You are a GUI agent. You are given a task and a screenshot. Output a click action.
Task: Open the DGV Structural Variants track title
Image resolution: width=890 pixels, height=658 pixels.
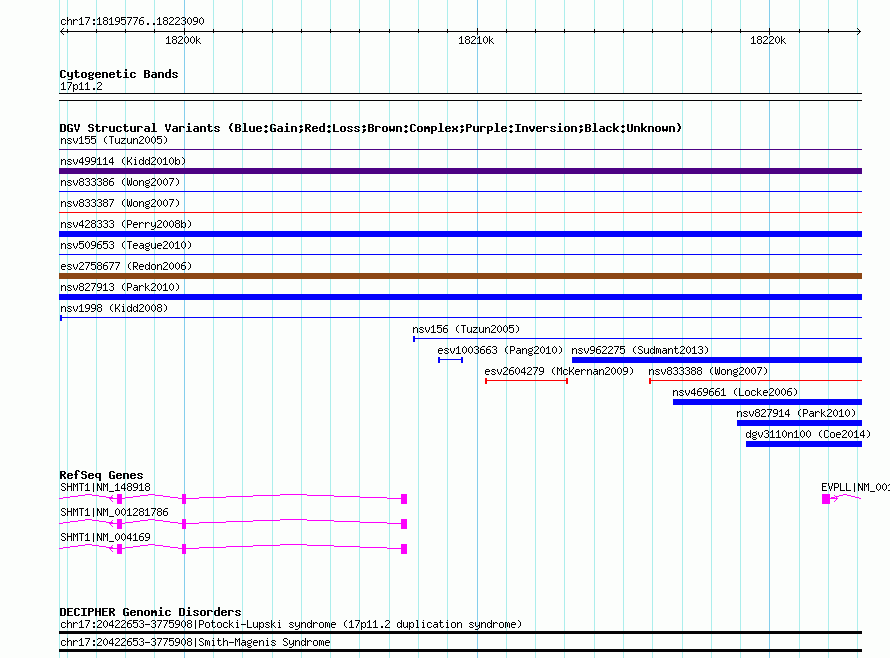click(370, 128)
